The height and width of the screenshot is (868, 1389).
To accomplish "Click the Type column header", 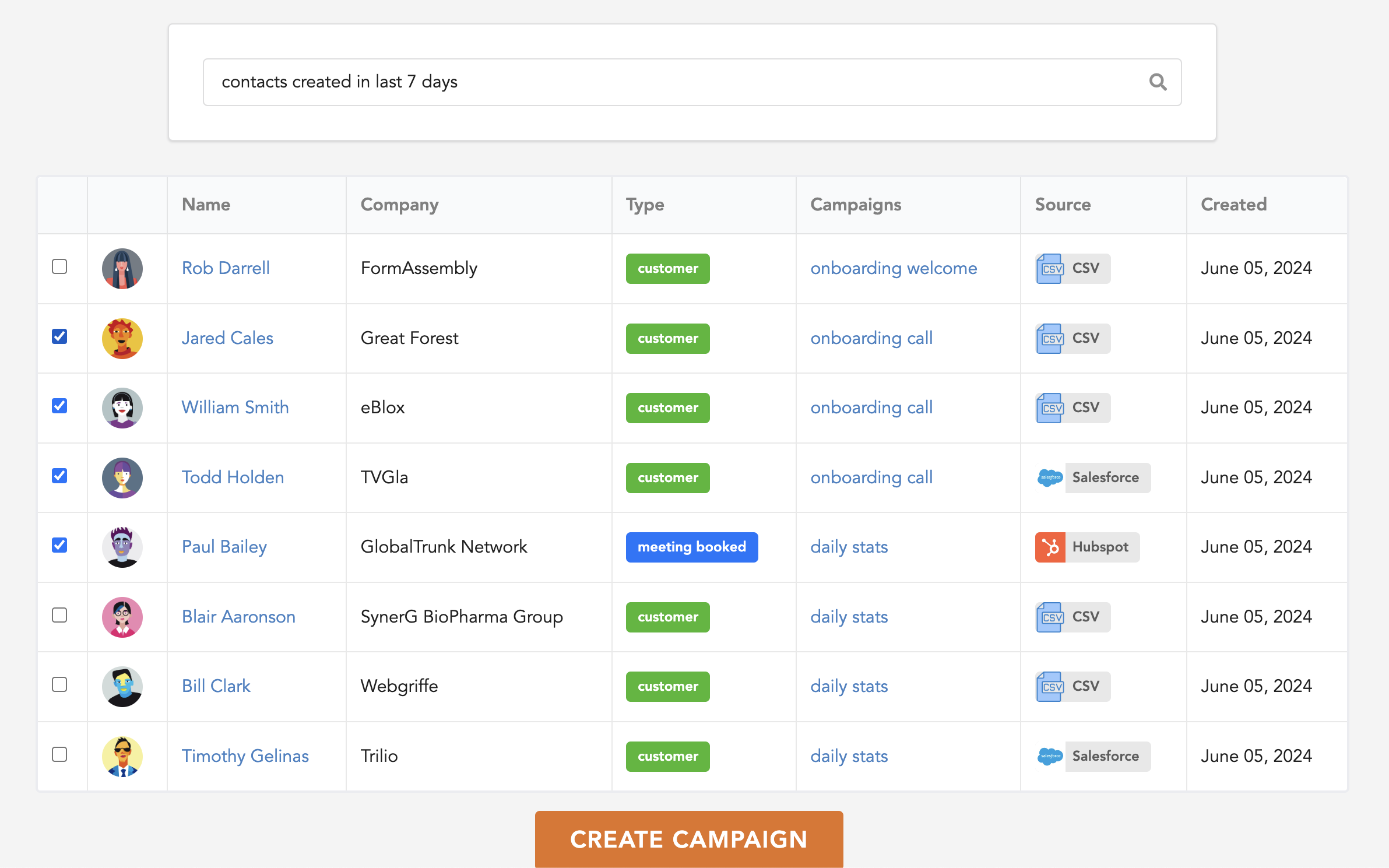I will pyautogui.click(x=645, y=205).
